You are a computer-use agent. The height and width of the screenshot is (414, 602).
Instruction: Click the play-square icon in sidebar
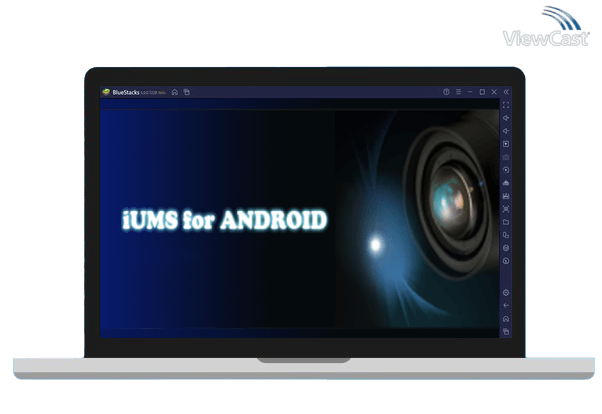[506, 144]
